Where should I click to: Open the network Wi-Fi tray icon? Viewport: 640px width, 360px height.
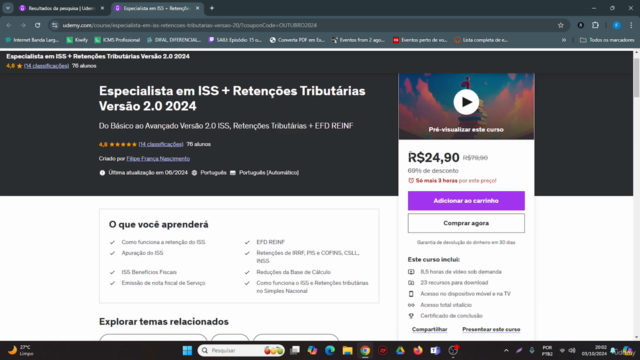562,350
